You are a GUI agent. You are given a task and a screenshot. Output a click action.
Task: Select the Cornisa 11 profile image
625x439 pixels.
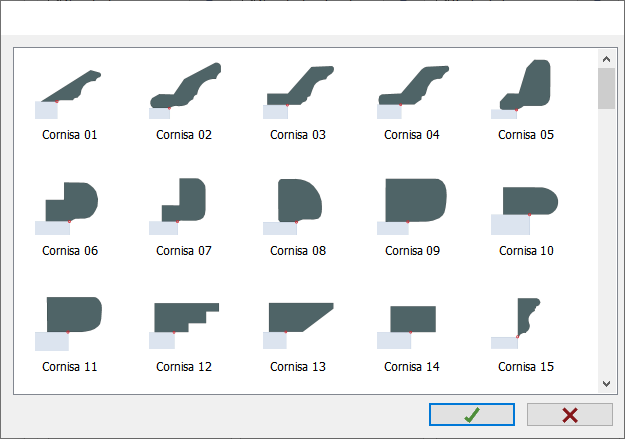coord(69,324)
